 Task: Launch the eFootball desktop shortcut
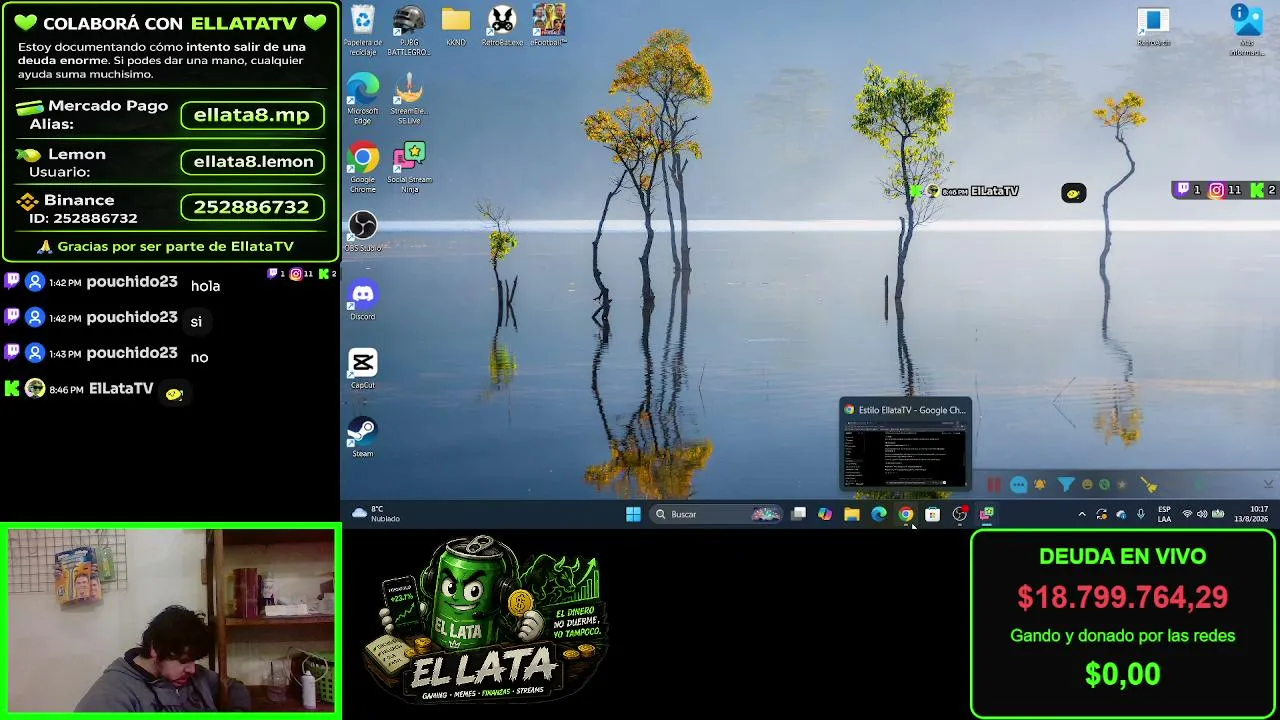(548, 27)
